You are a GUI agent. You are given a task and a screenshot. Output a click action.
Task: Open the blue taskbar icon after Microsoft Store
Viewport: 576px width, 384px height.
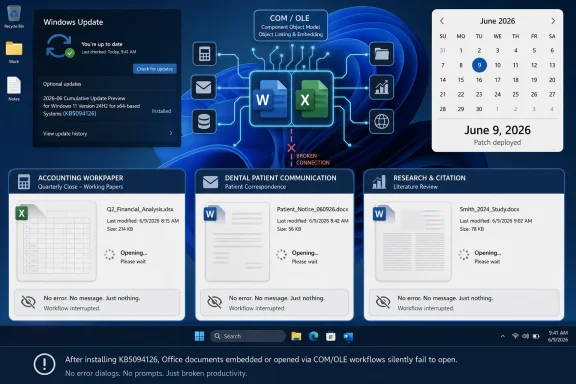click(348, 336)
